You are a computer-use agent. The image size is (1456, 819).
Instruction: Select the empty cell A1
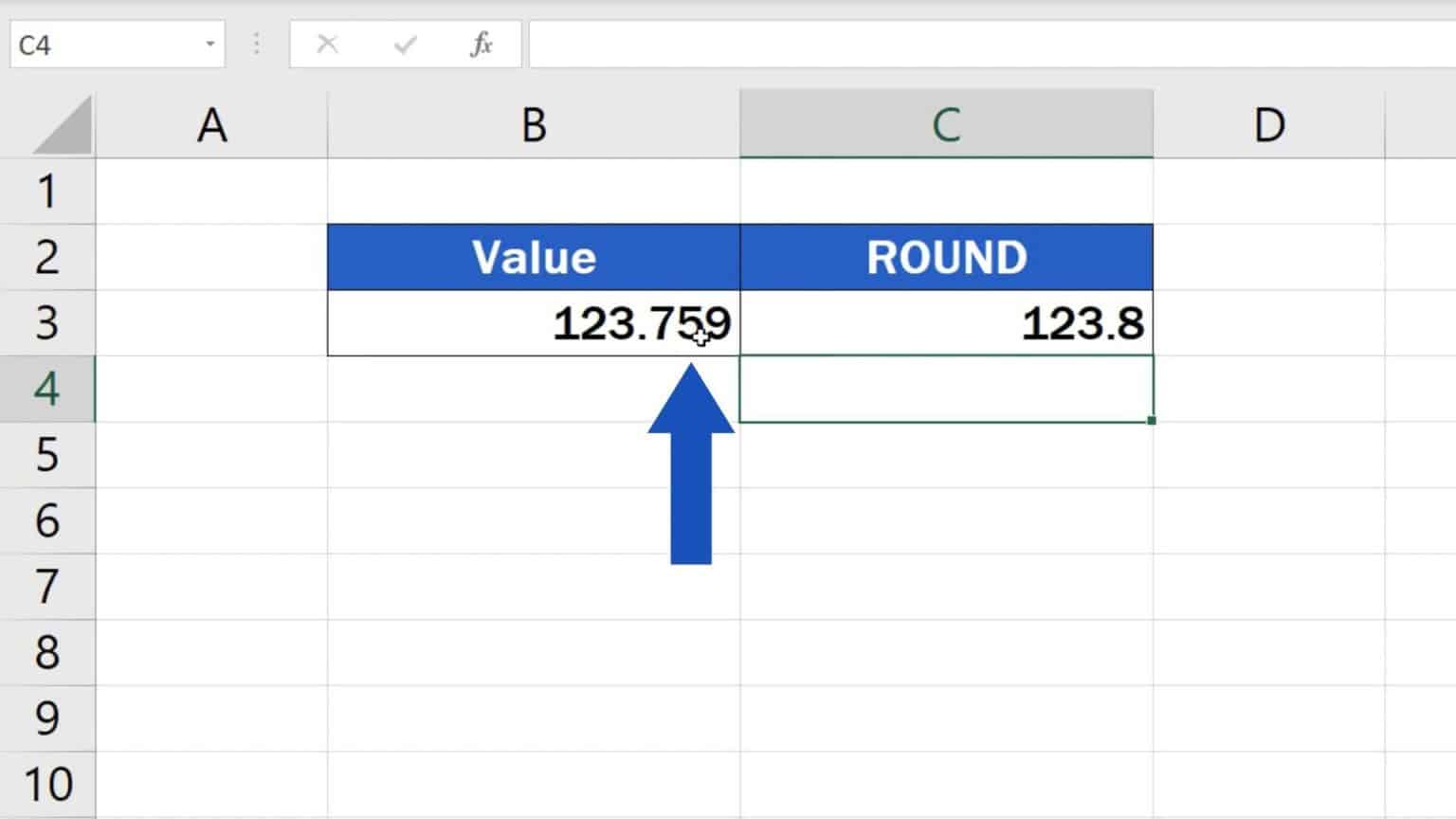click(x=210, y=190)
